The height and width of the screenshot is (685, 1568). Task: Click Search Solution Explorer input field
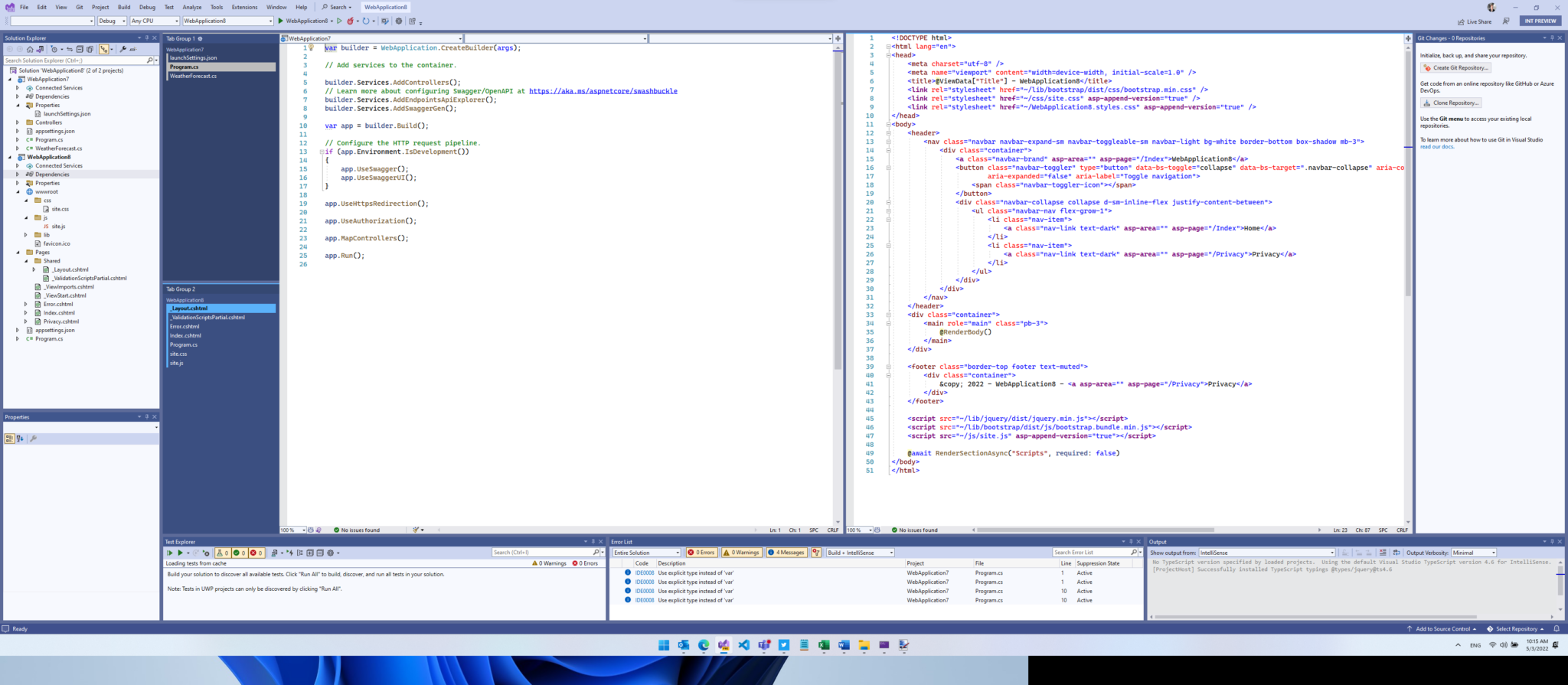pos(74,60)
